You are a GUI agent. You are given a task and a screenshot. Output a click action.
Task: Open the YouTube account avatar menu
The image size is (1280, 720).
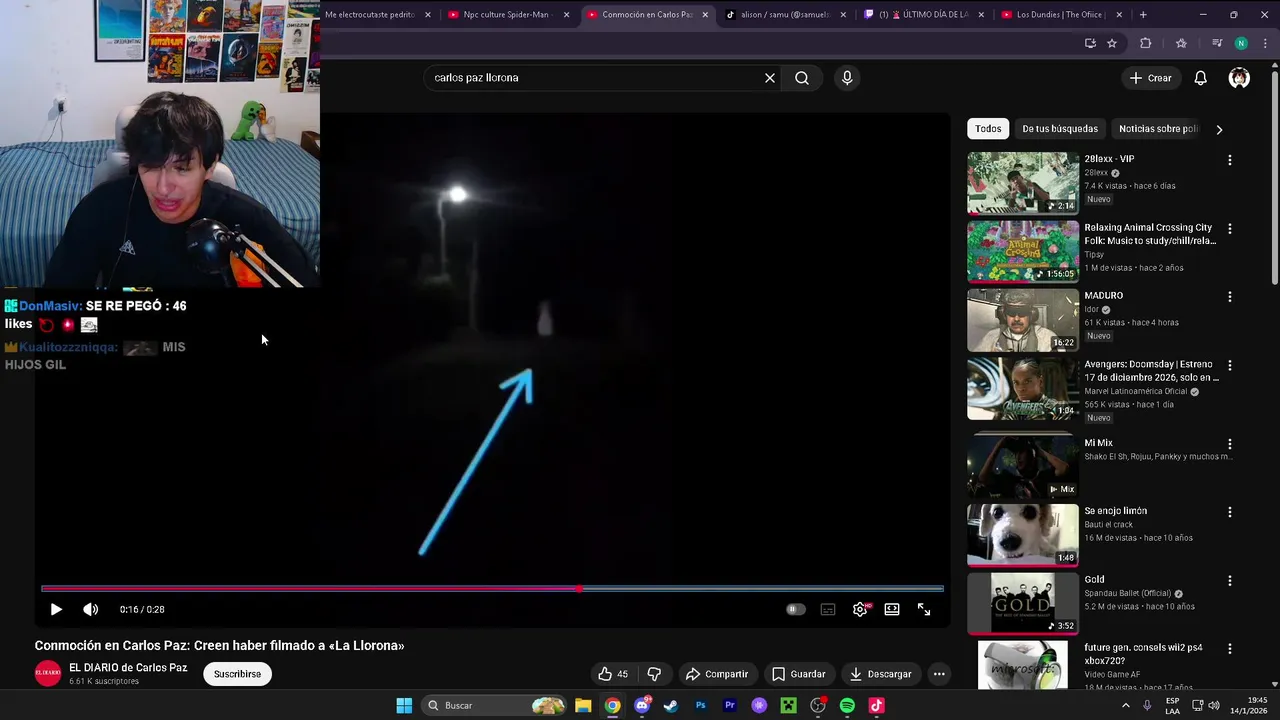point(1239,78)
